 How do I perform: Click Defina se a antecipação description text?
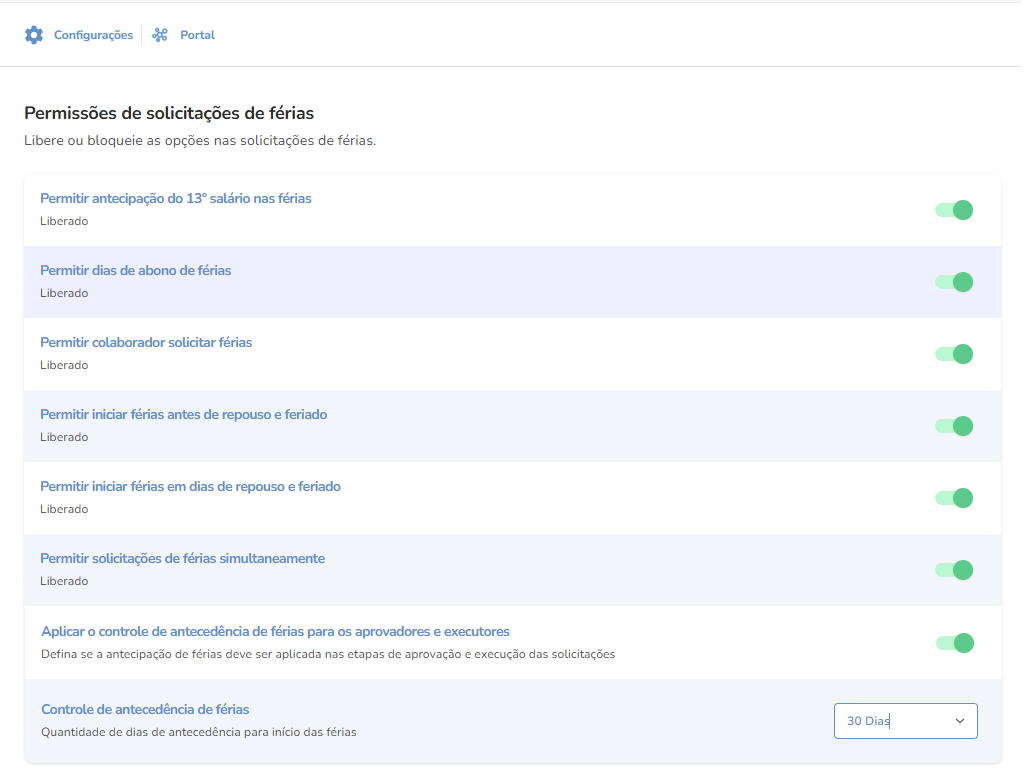[328, 655]
